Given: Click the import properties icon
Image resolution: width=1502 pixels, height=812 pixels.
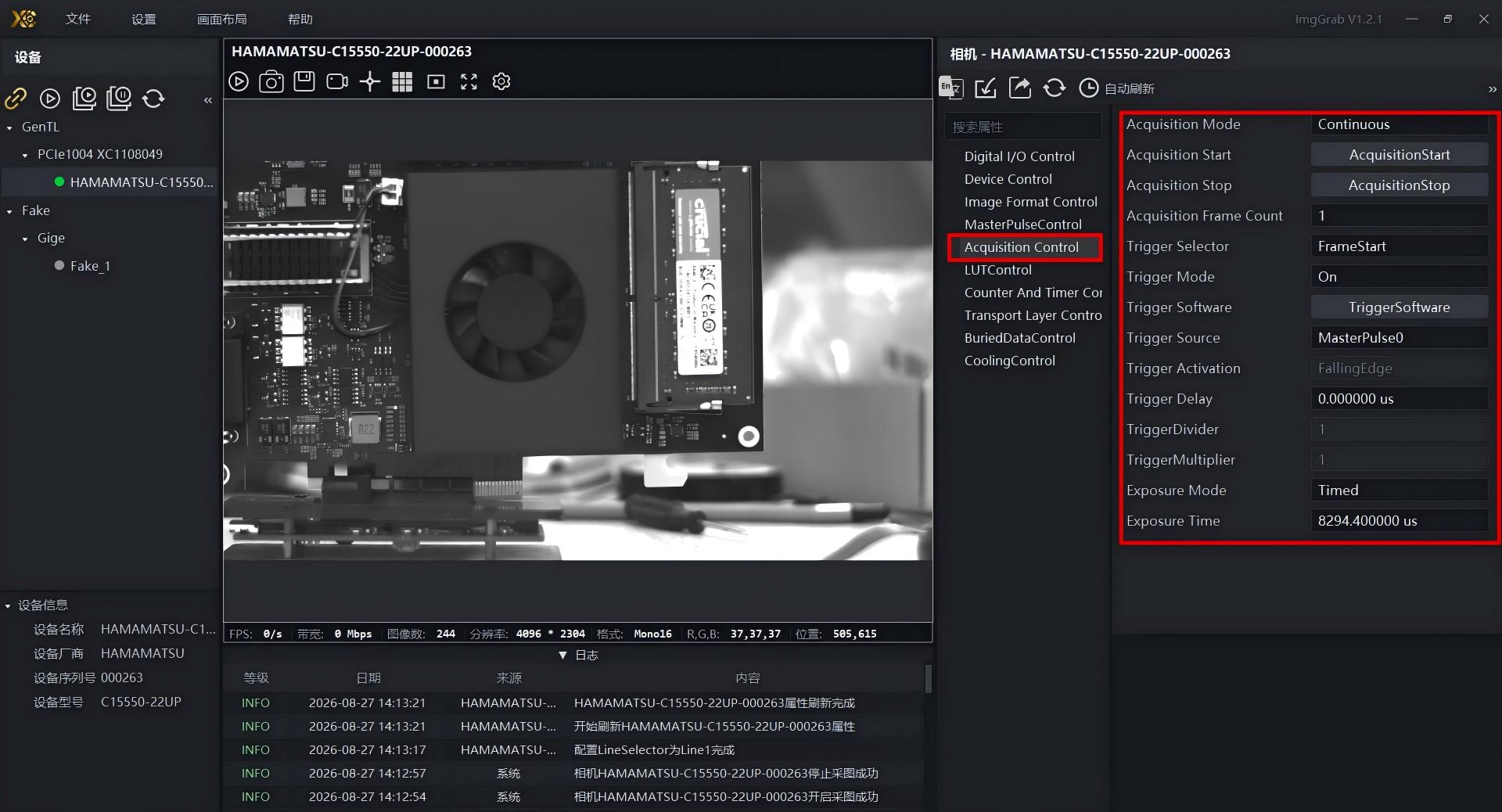Looking at the screenshot, I should [986, 88].
